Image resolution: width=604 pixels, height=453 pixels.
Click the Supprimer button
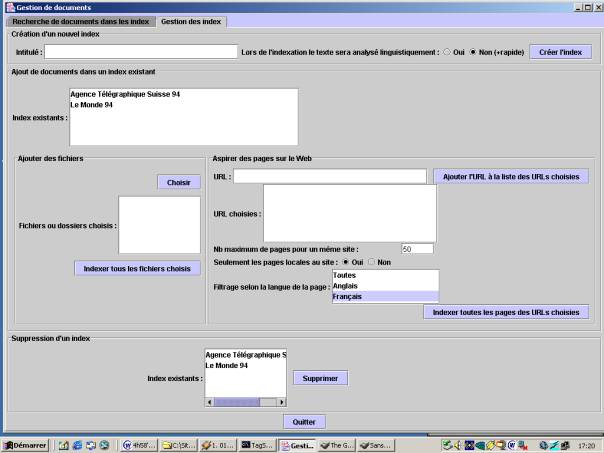320,378
